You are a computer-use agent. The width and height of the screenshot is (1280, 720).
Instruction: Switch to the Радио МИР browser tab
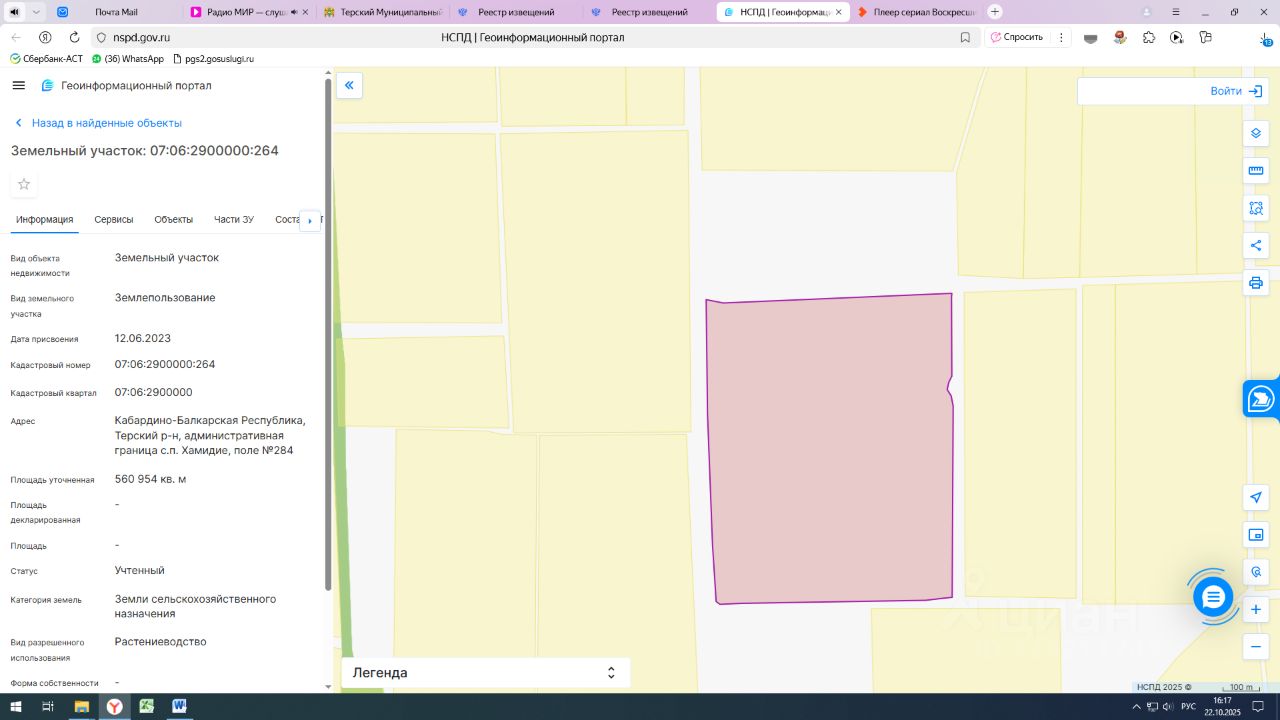(250, 12)
